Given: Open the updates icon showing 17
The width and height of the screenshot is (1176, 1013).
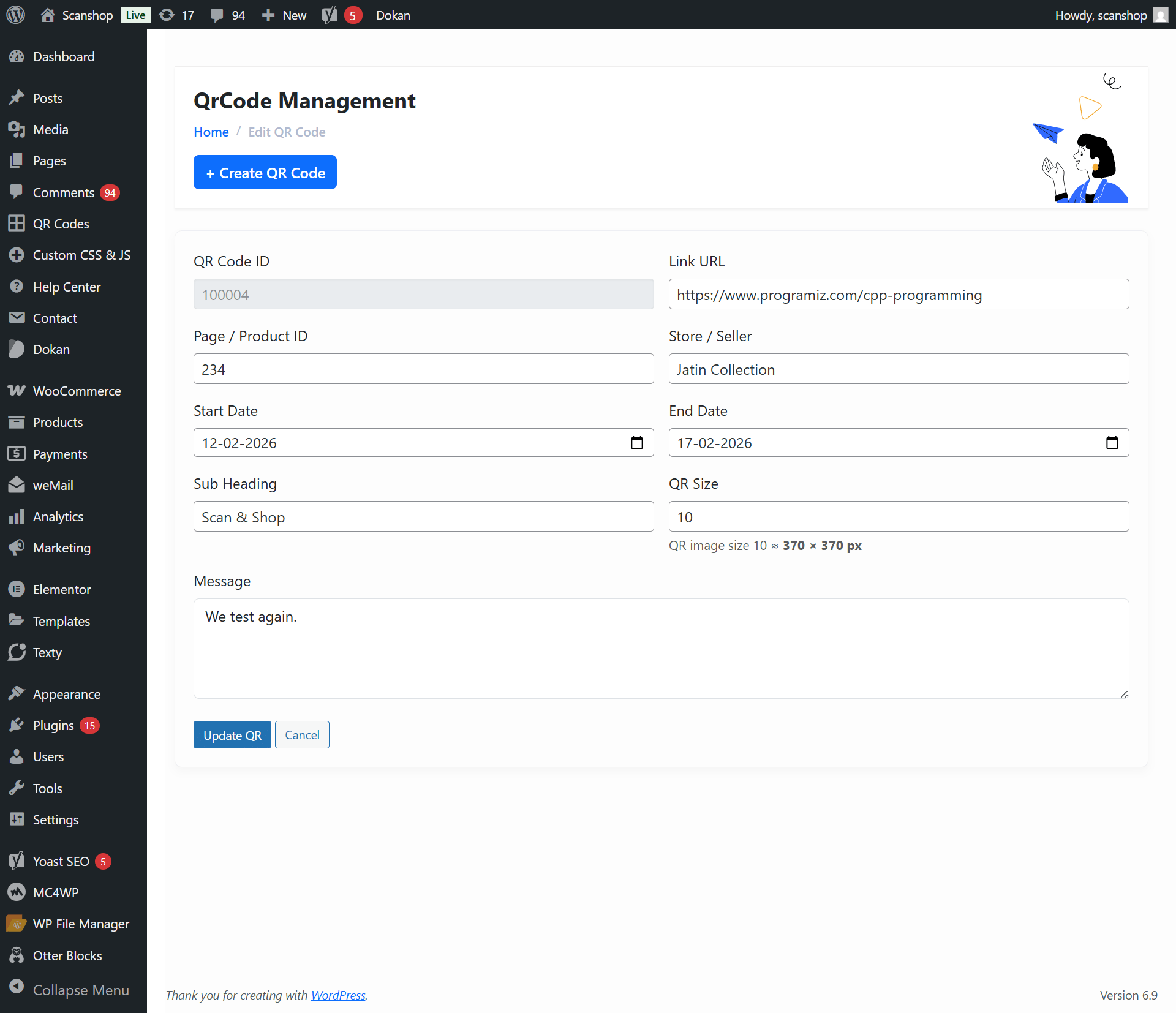Looking at the screenshot, I should tap(167, 15).
